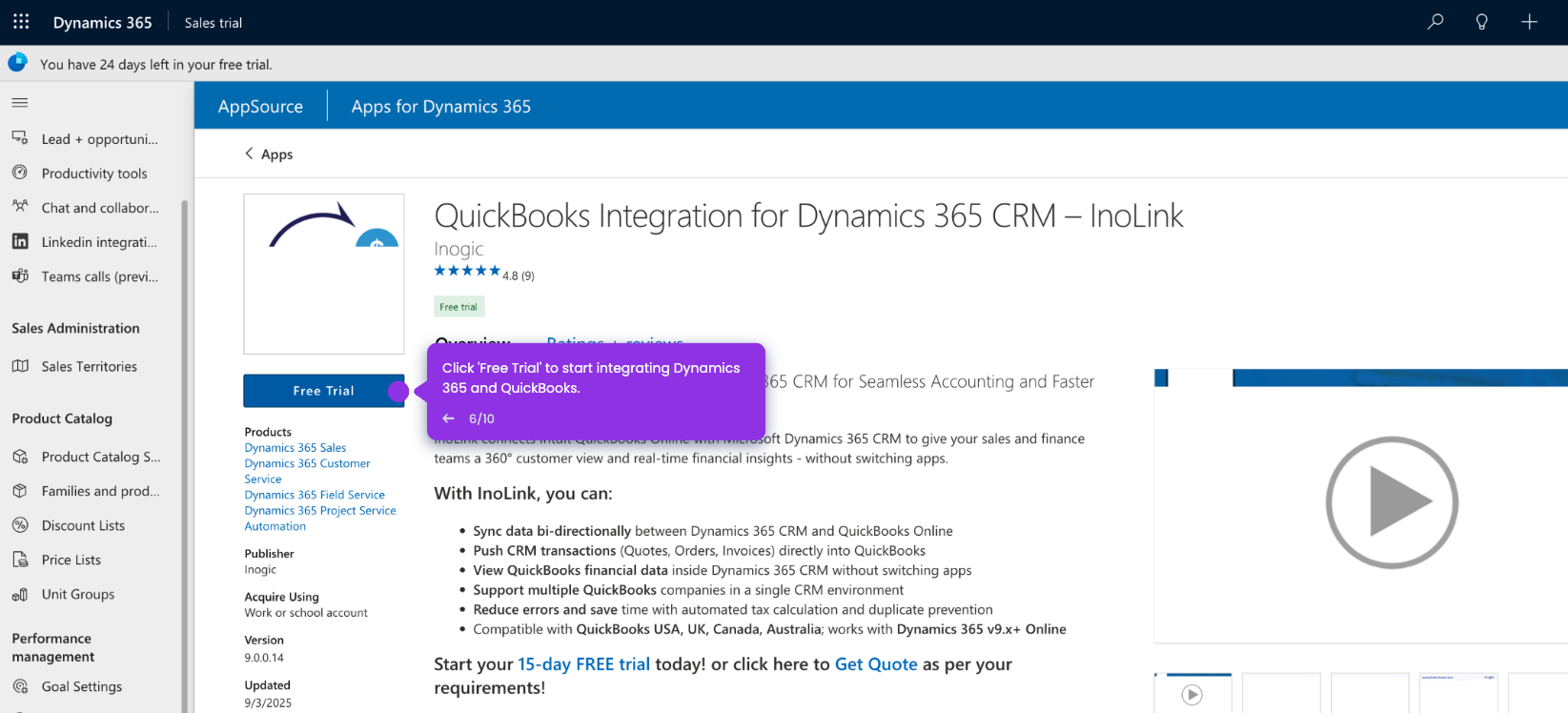Click the back chevron beside Apps
1568x713 pixels.
(x=249, y=153)
